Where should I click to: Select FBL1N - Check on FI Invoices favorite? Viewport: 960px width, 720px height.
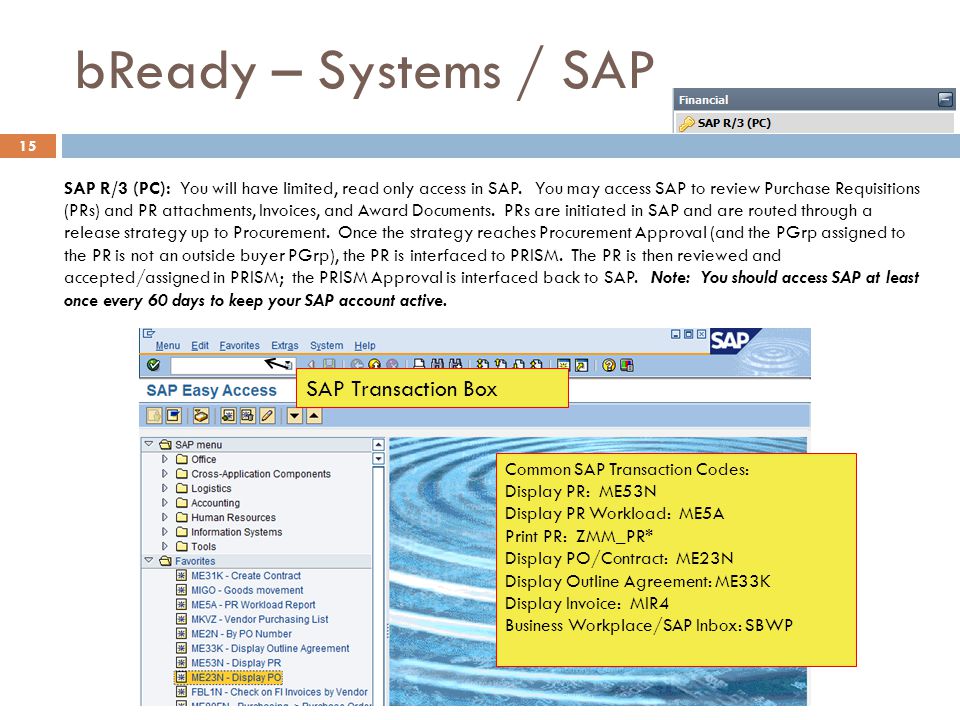pyautogui.click(x=279, y=692)
